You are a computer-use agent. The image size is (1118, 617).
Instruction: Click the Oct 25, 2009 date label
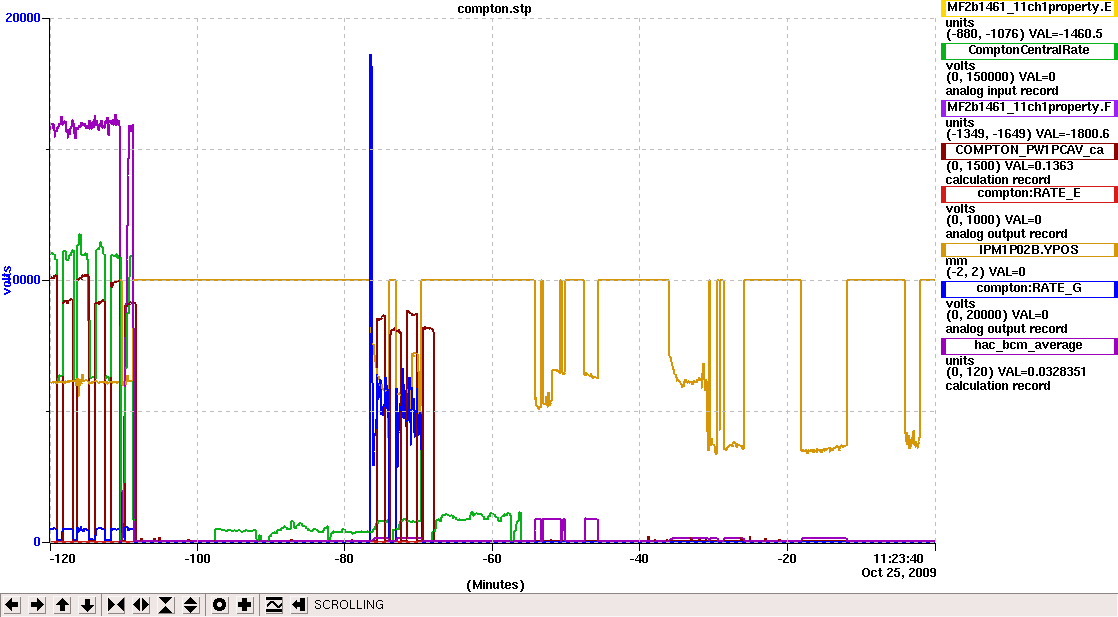(x=898, y=573)
